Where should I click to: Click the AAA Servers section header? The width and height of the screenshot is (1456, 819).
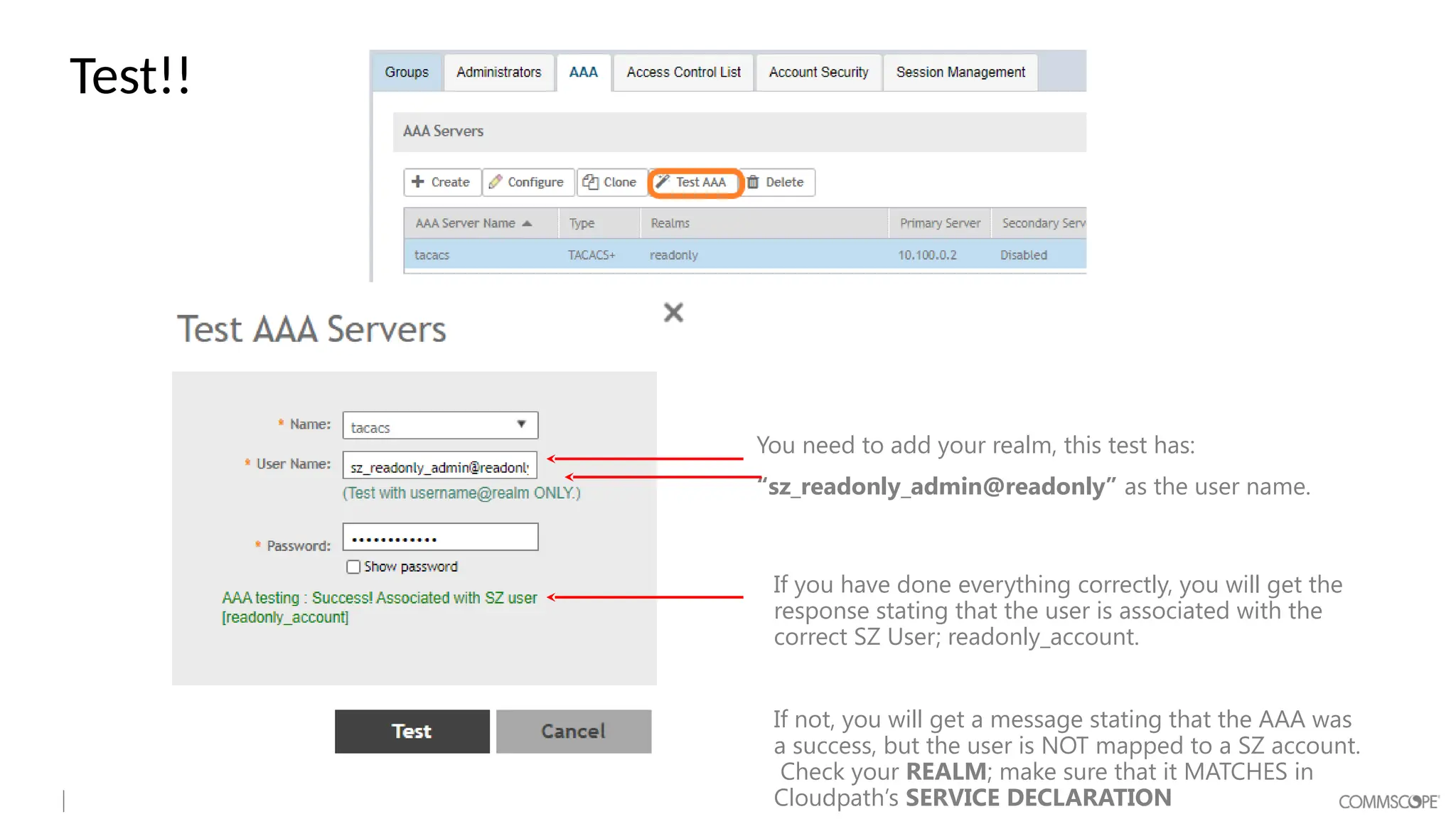tap(739, 132)
